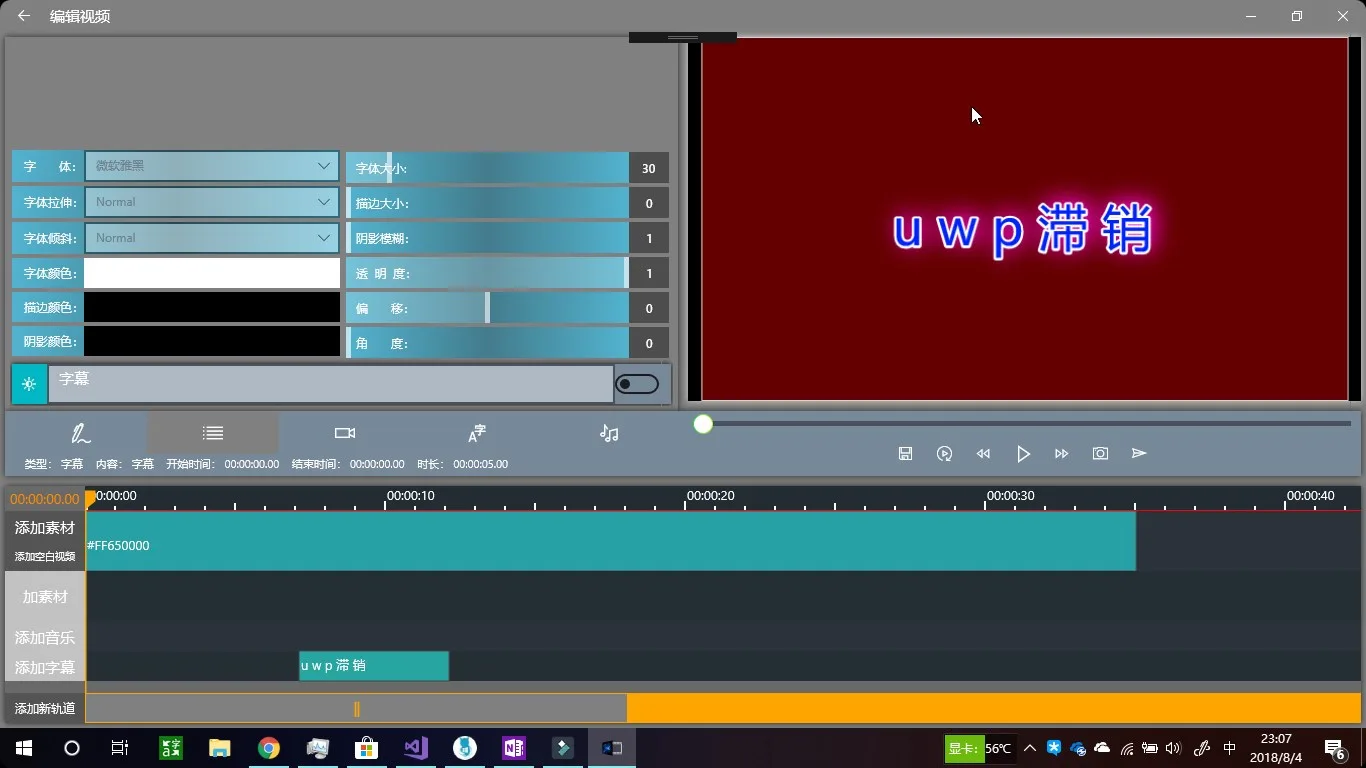Click 添加新轨道 add new track
This screenshot has width=1366, height=768.
(45, 708)
